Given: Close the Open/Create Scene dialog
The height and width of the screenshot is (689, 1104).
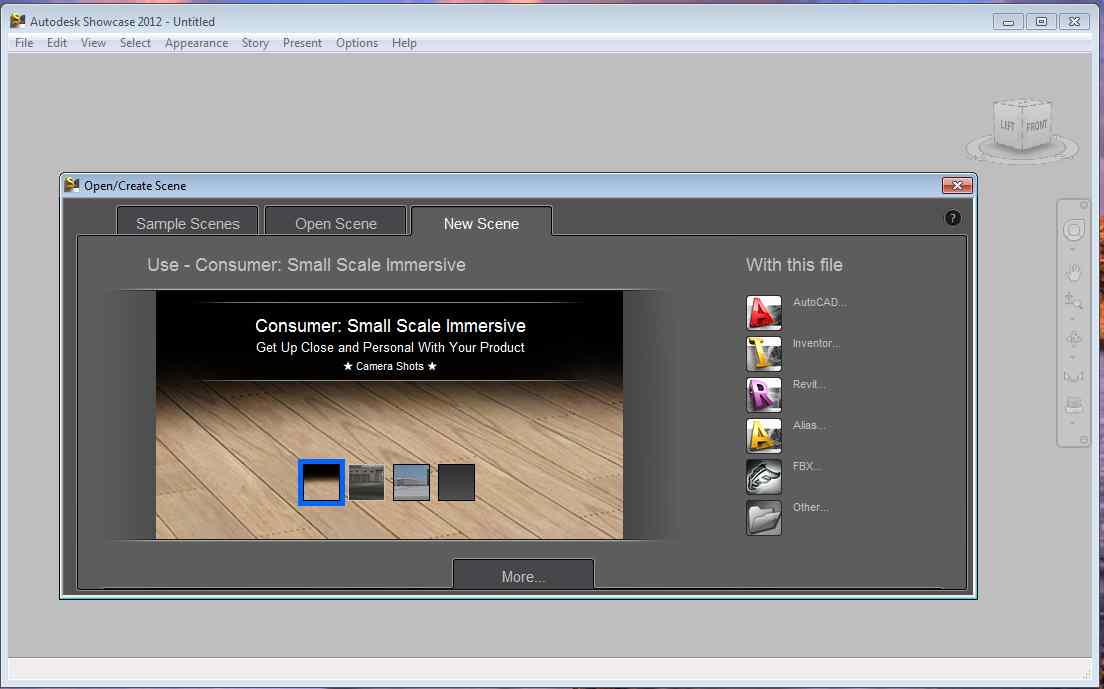Looking at the screenshot, I should click(x=957, y=185).
